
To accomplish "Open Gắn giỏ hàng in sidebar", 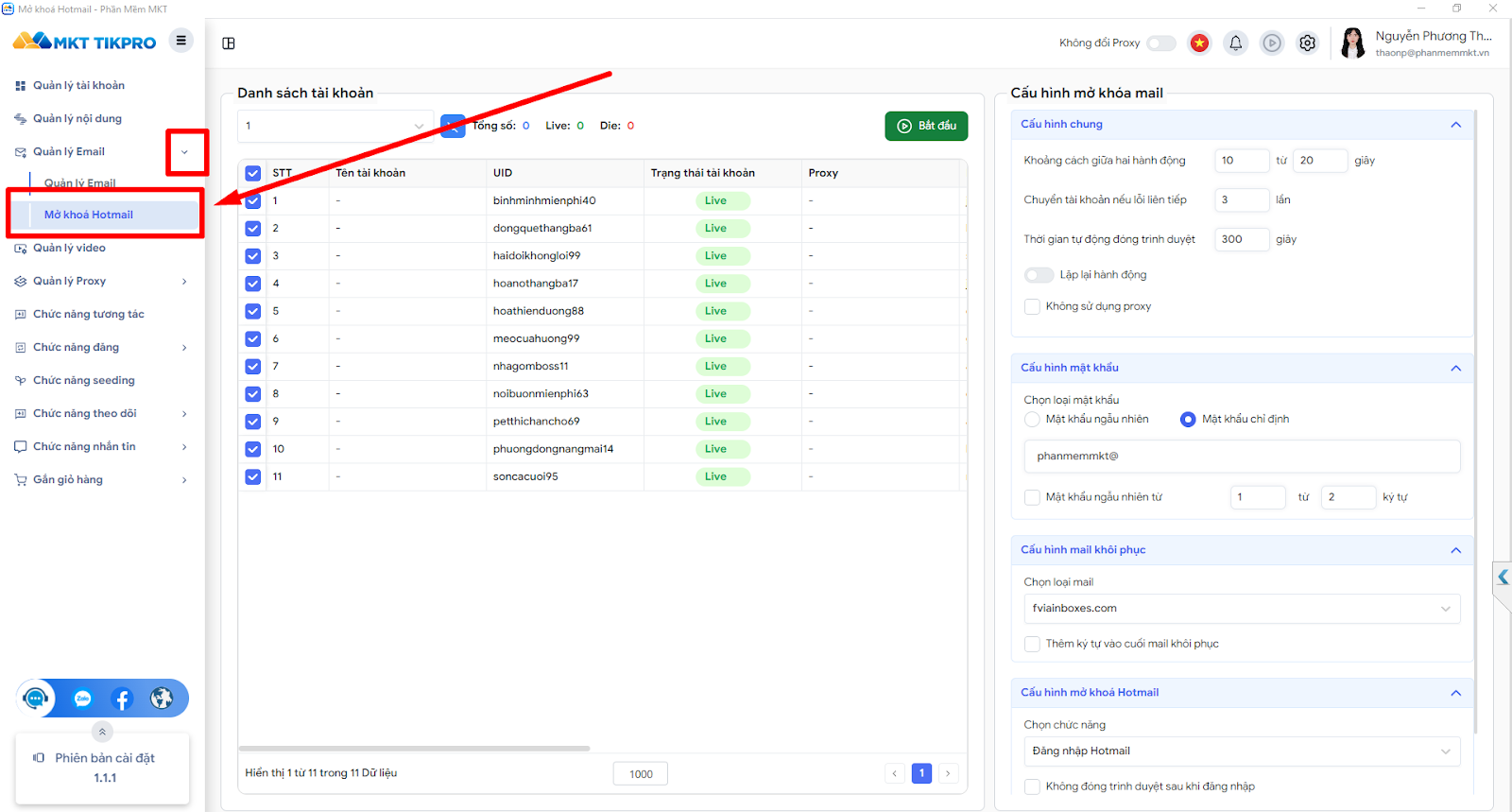I will point(68,480).
